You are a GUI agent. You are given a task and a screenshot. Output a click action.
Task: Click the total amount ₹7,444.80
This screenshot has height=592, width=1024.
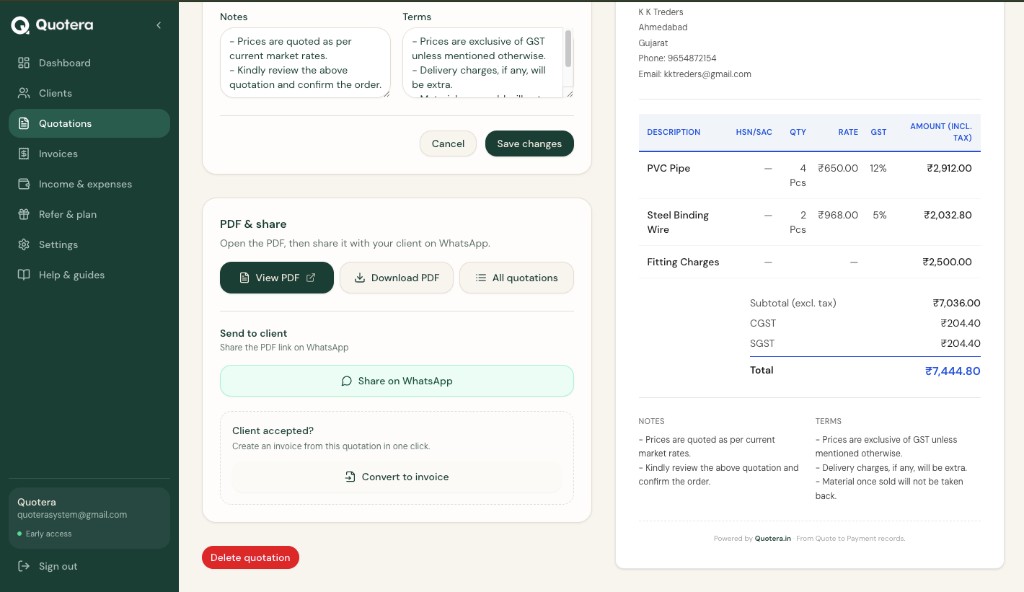(952, 371)
